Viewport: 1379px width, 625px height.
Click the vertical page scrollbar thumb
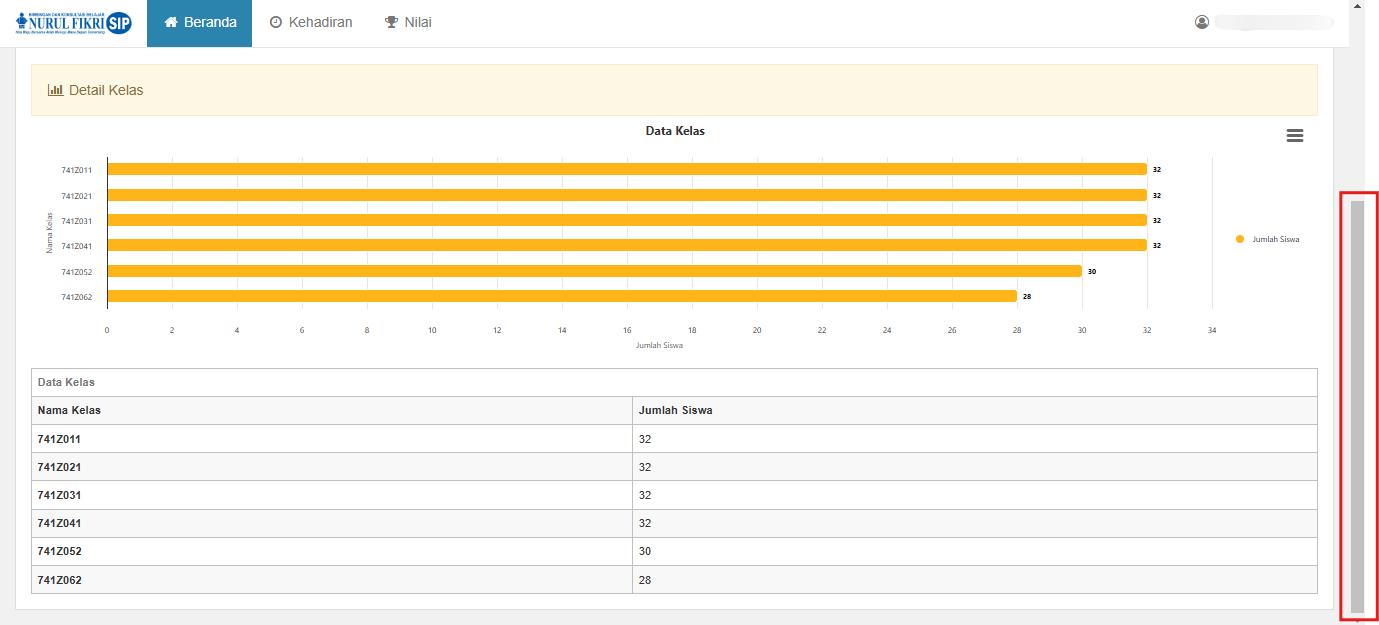[x=1357, y=405]
